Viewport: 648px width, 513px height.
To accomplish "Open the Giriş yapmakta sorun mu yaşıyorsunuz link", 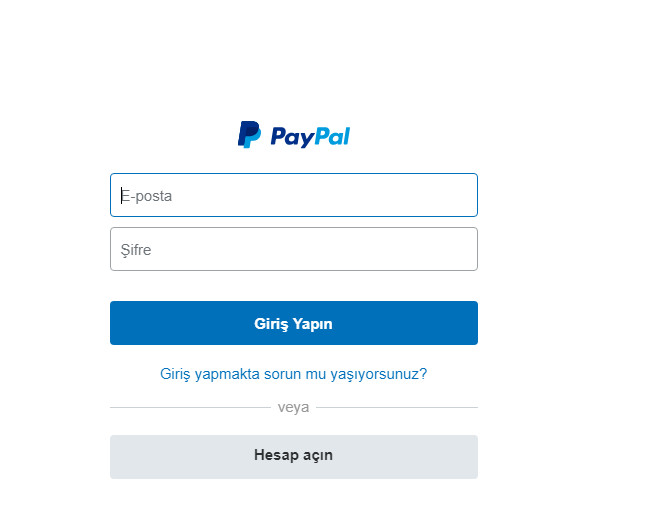I will [293, 374].
